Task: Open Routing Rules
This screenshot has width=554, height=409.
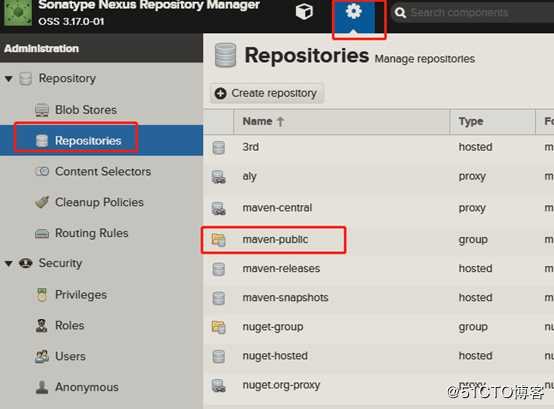Action: coord(92,233)
